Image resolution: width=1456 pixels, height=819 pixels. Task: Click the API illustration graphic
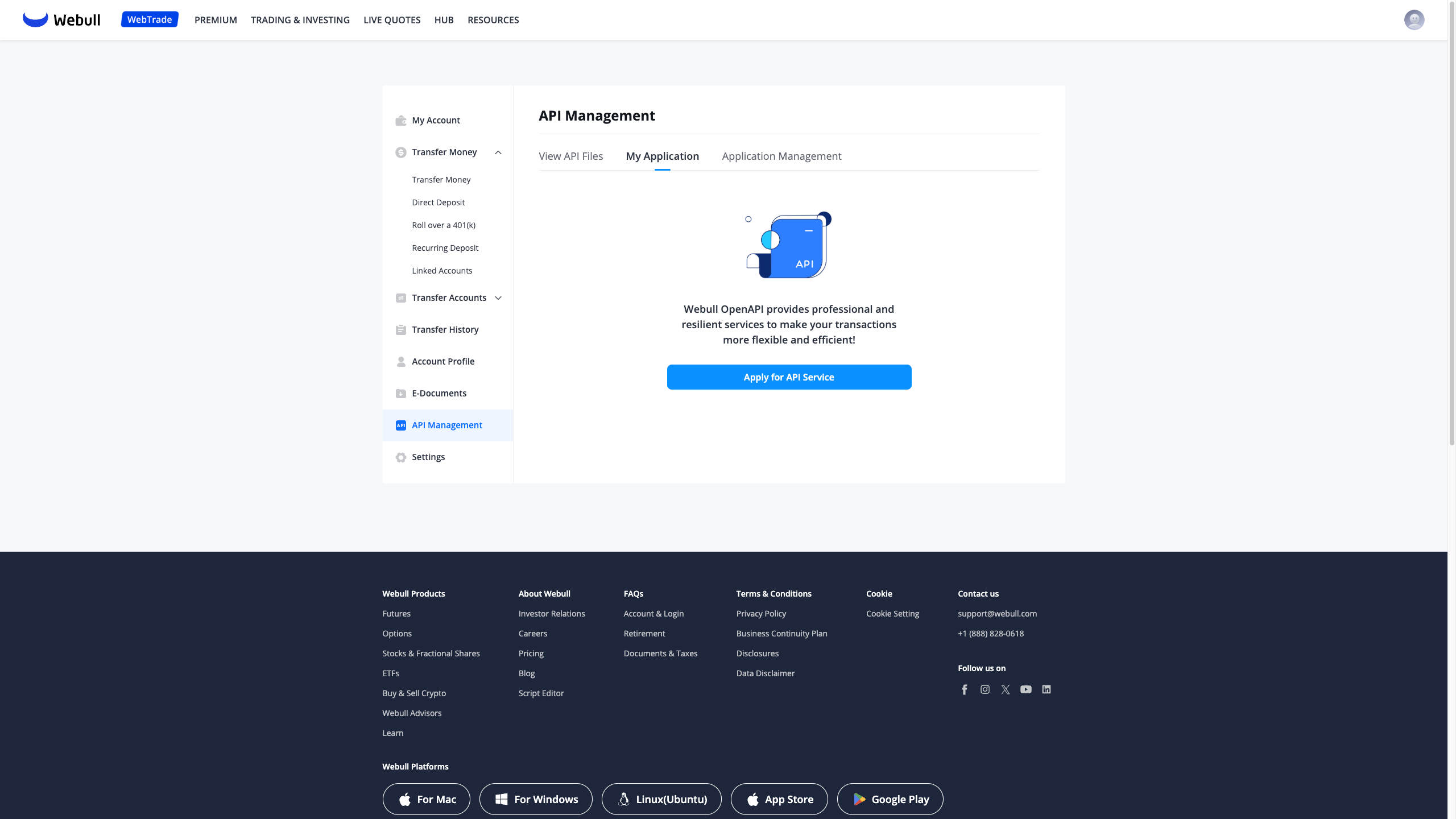[789, 245]
